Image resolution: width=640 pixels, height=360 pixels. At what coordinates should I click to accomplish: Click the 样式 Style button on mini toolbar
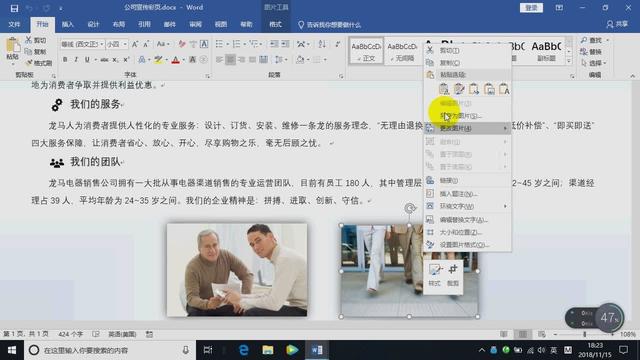click(434, 275)
